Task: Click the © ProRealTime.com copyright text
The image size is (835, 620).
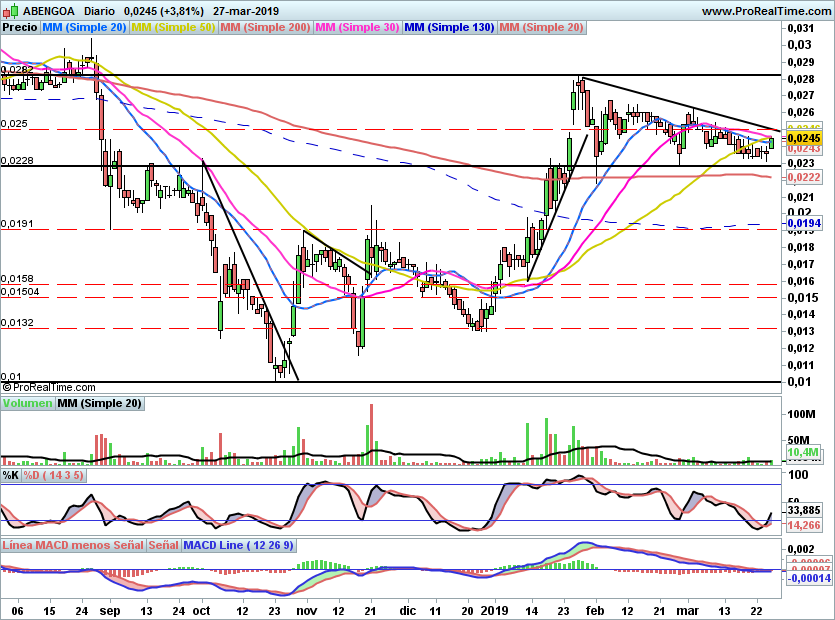Action: [x=49, y=387]
